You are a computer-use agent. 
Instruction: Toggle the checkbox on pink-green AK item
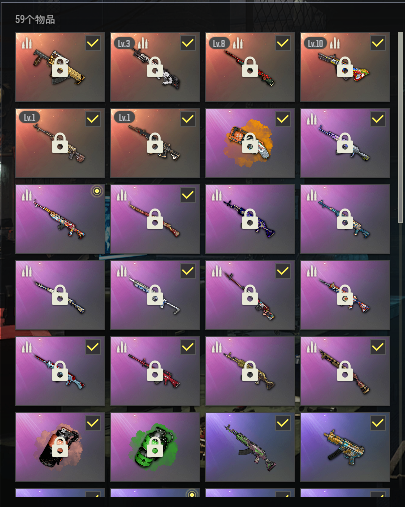click(x=283, y=423)
